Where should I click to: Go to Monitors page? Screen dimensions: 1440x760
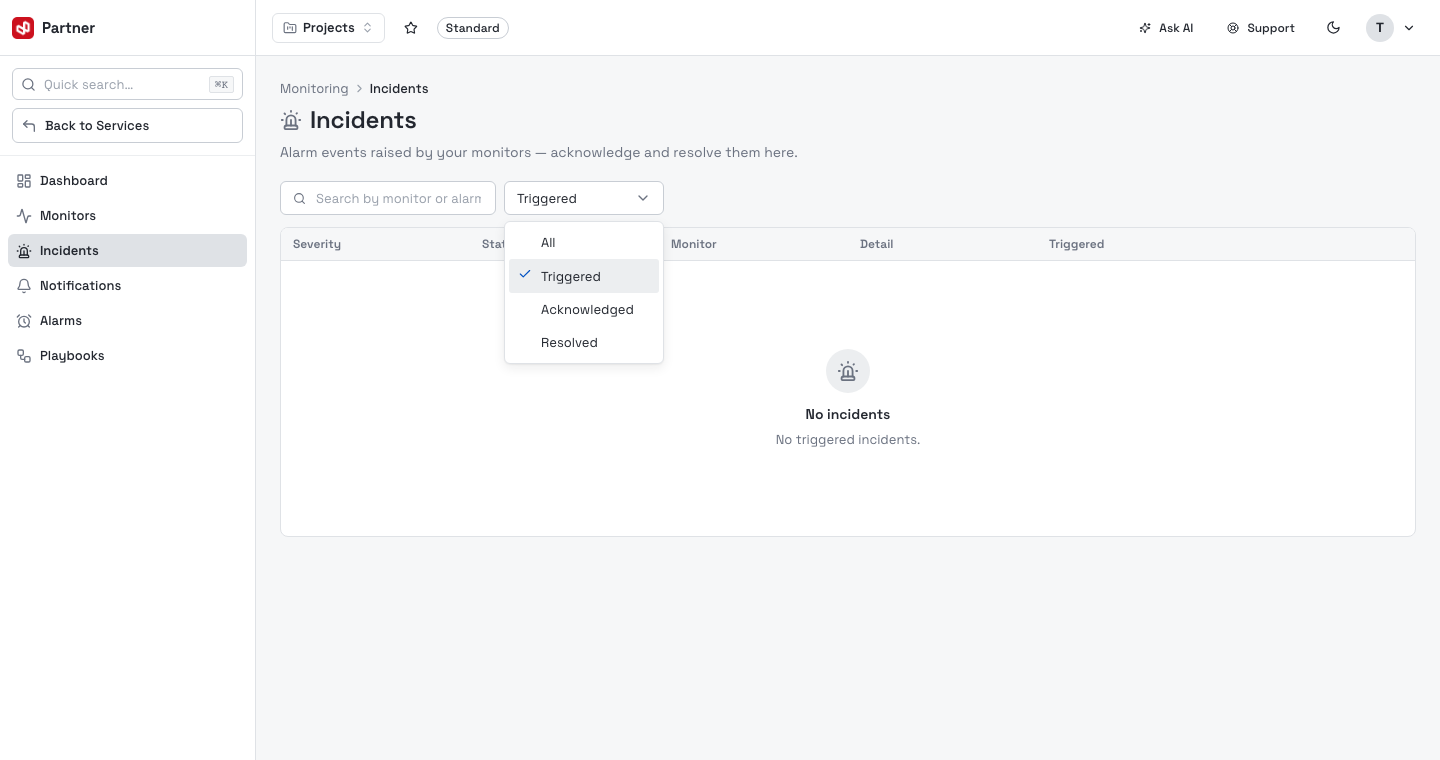(127, 216)
